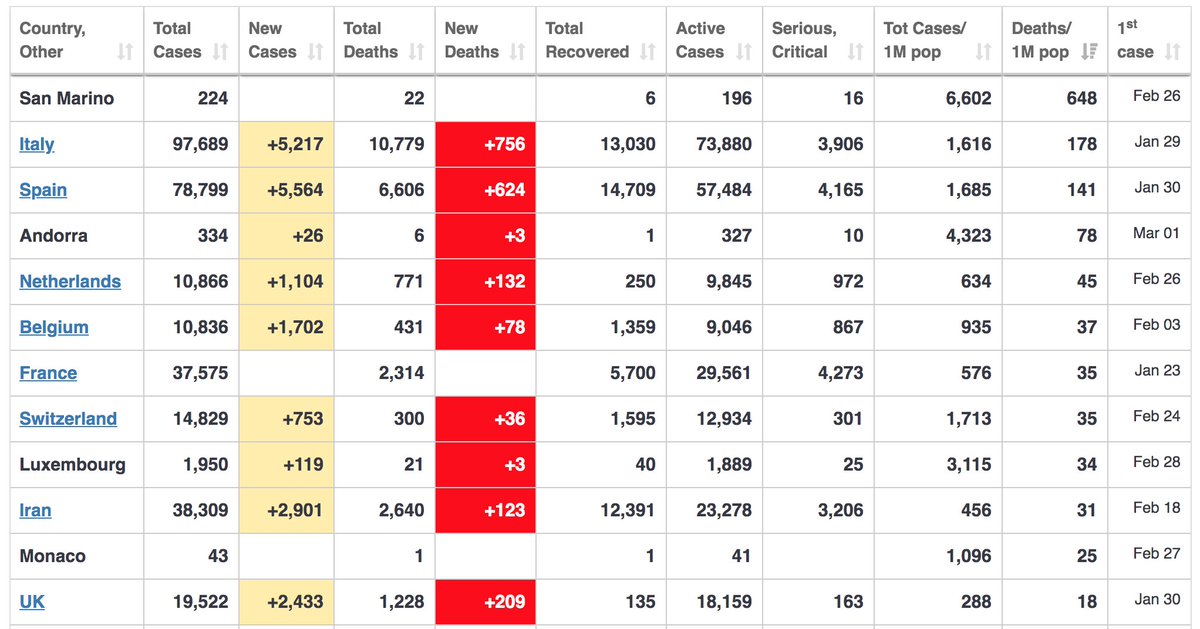Click the UK country link
Image resolution: width=1200 pixels, height=629 pixels.
pyautogui.click(x=32, y=602)
